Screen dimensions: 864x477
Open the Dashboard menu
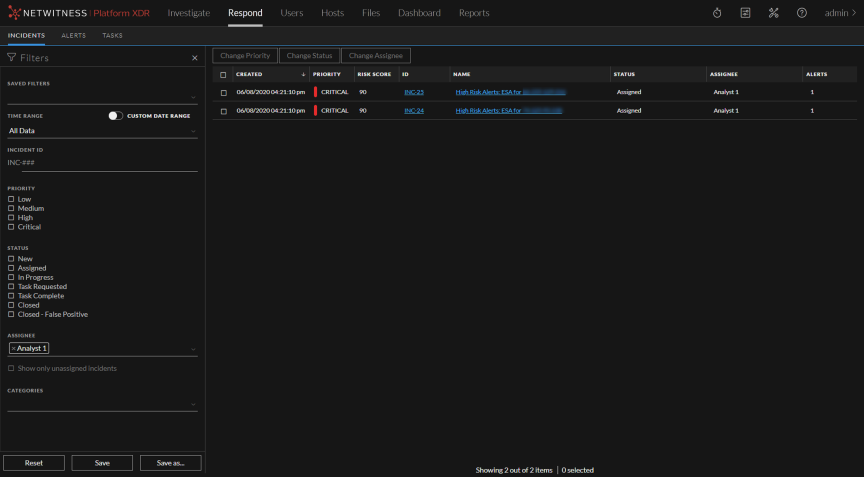[x=419, y=13]
